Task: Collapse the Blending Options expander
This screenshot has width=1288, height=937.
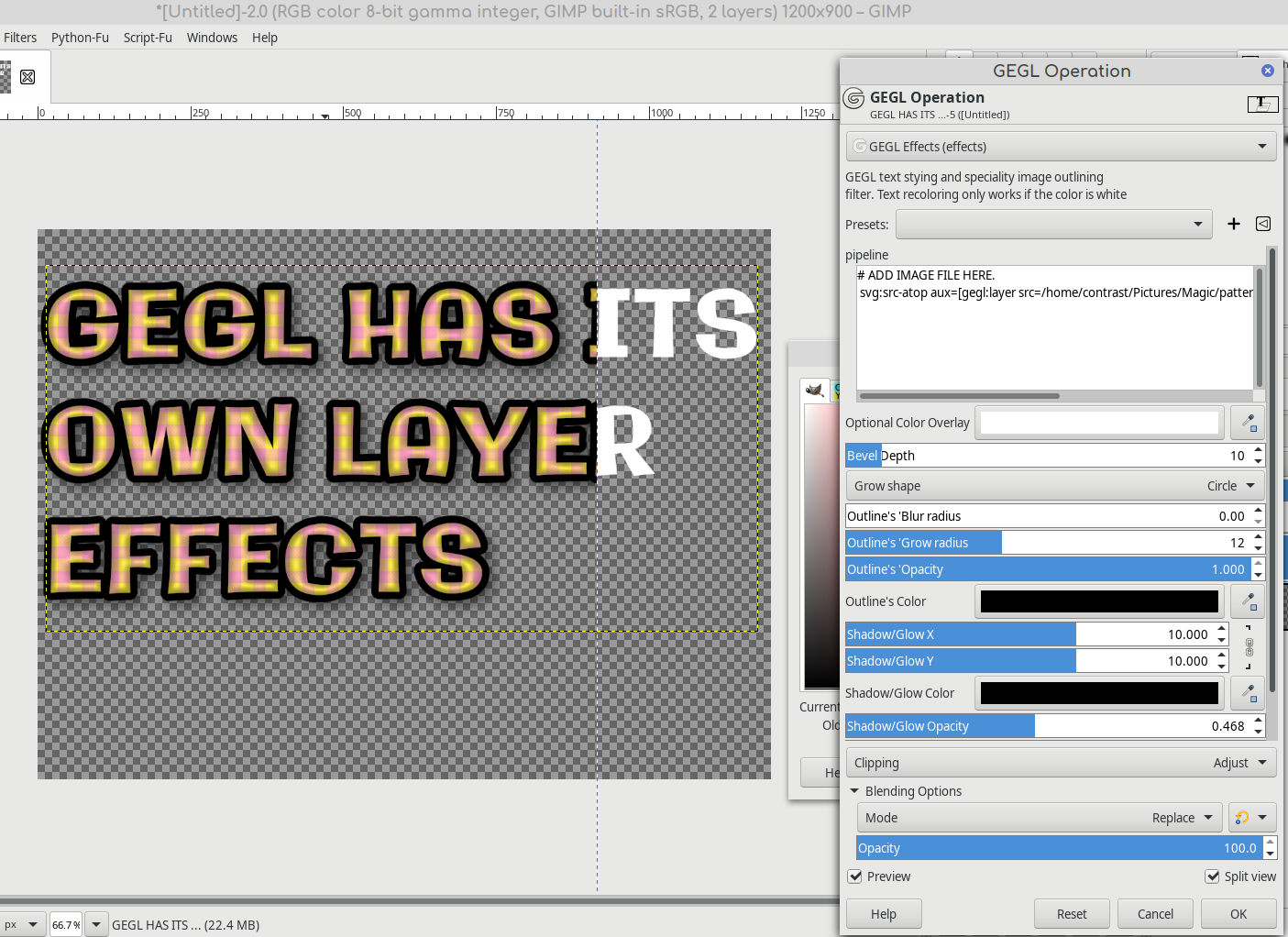Action: point(854,791)
